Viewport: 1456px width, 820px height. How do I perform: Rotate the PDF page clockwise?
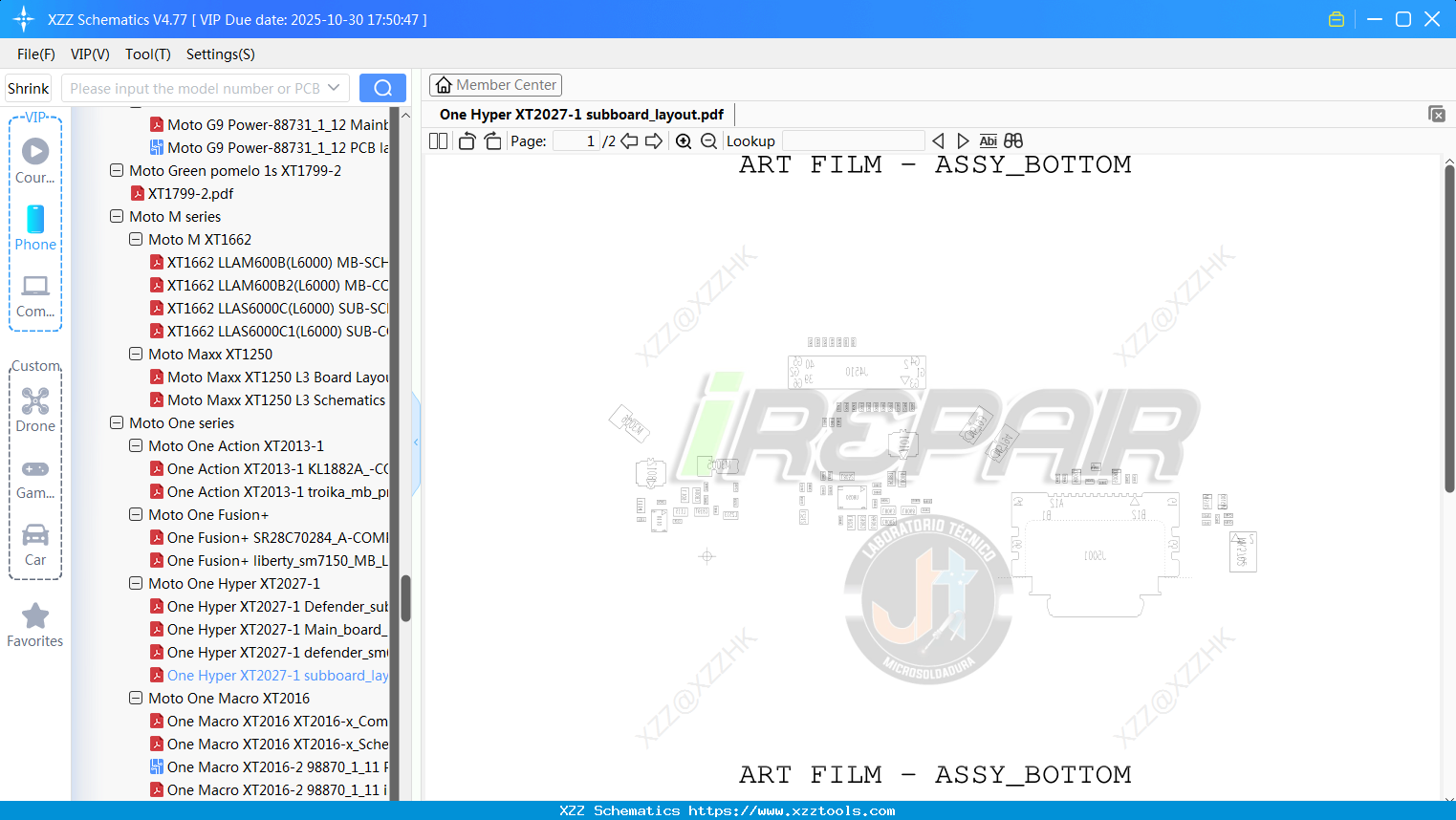tap(491, 140)
